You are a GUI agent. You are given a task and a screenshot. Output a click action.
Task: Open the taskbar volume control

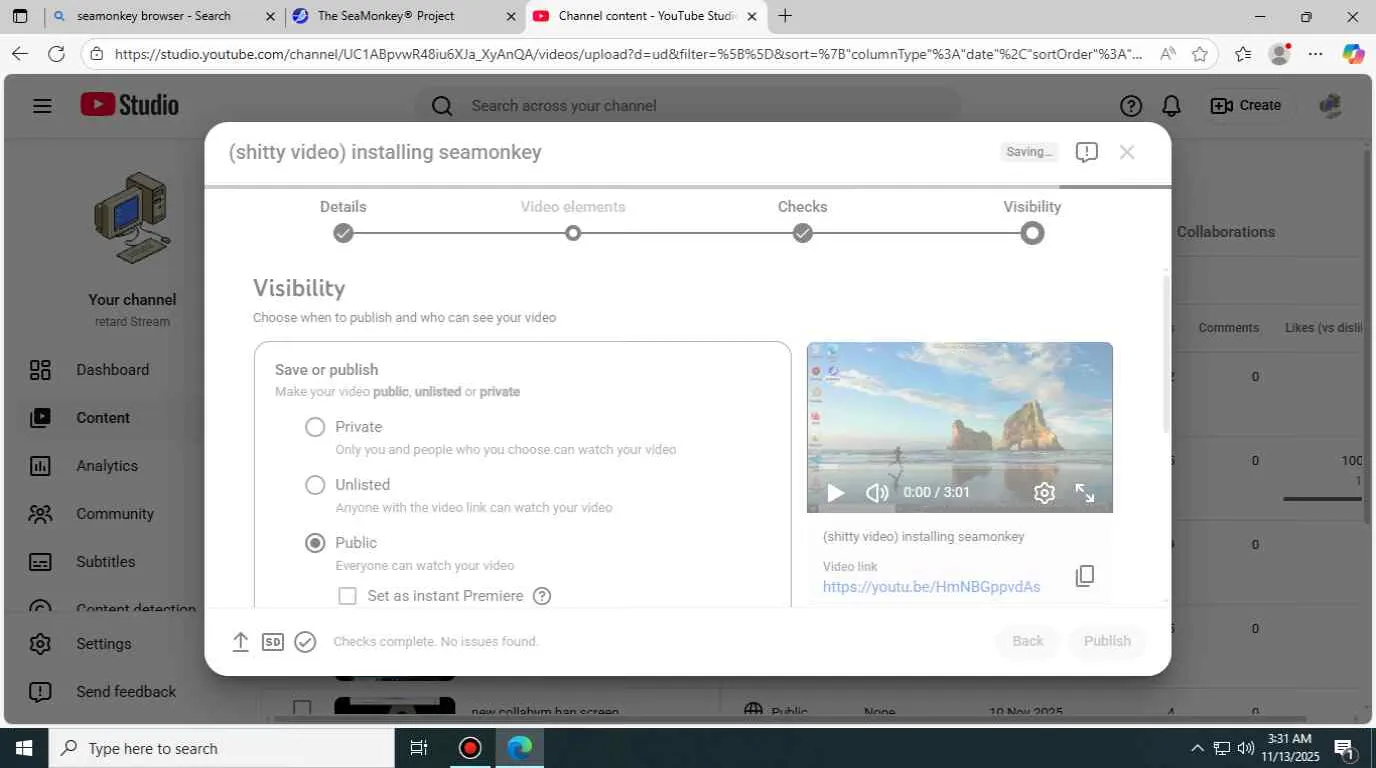pos(1245,748)
